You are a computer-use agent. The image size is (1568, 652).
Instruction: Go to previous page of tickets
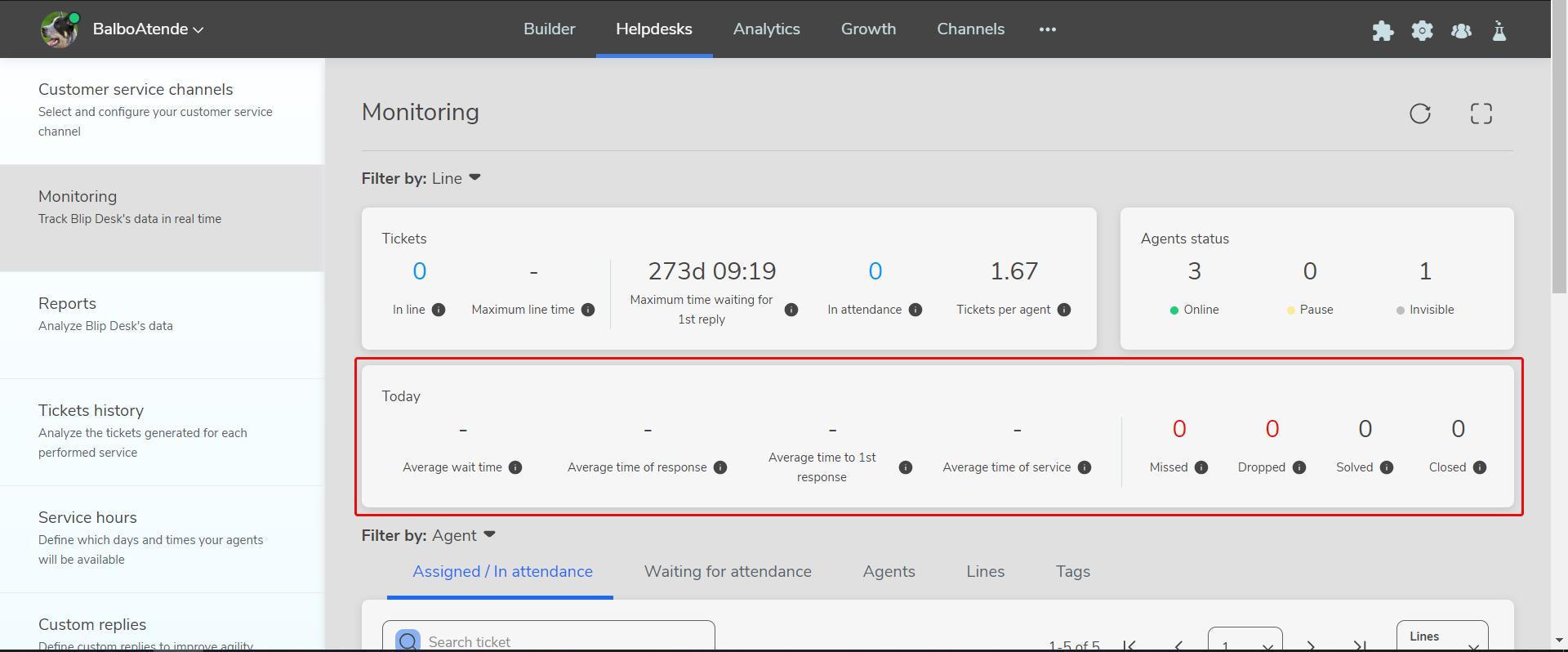1178,645
